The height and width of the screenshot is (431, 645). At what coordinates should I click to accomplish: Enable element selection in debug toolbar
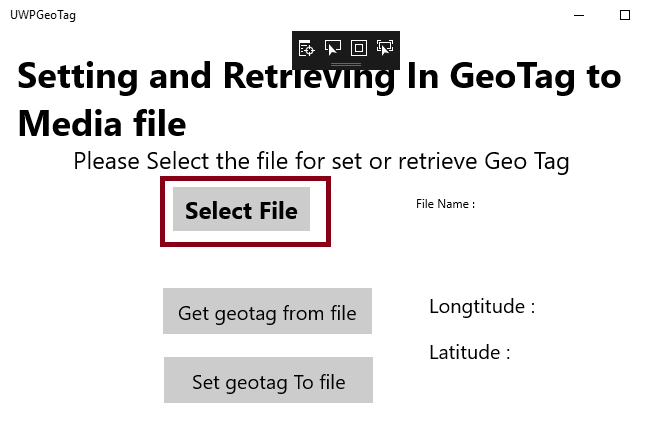point(333,47)
